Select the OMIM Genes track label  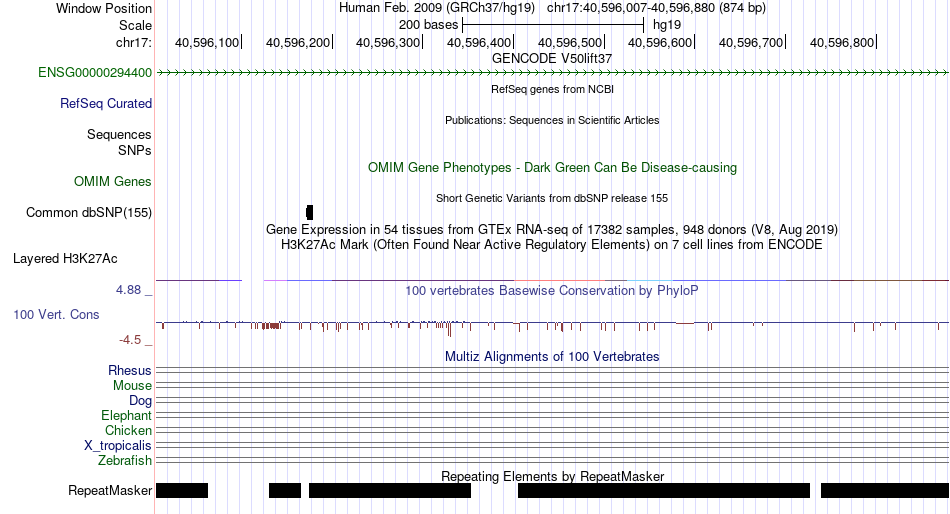(x=112, y=181)
